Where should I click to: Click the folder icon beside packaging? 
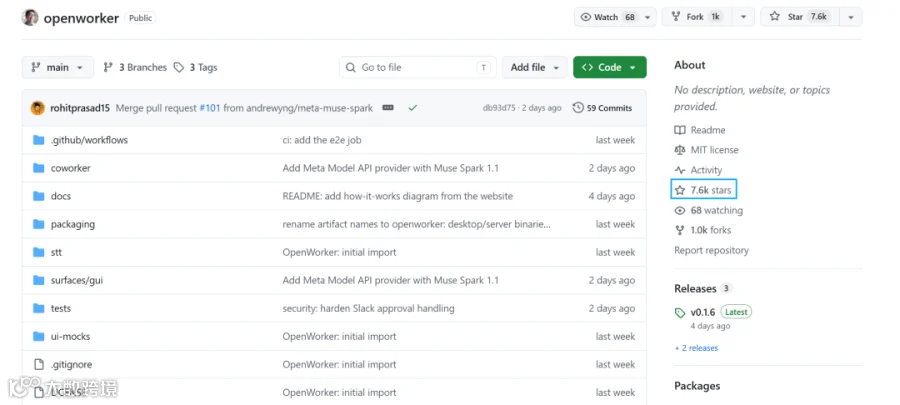38,224
